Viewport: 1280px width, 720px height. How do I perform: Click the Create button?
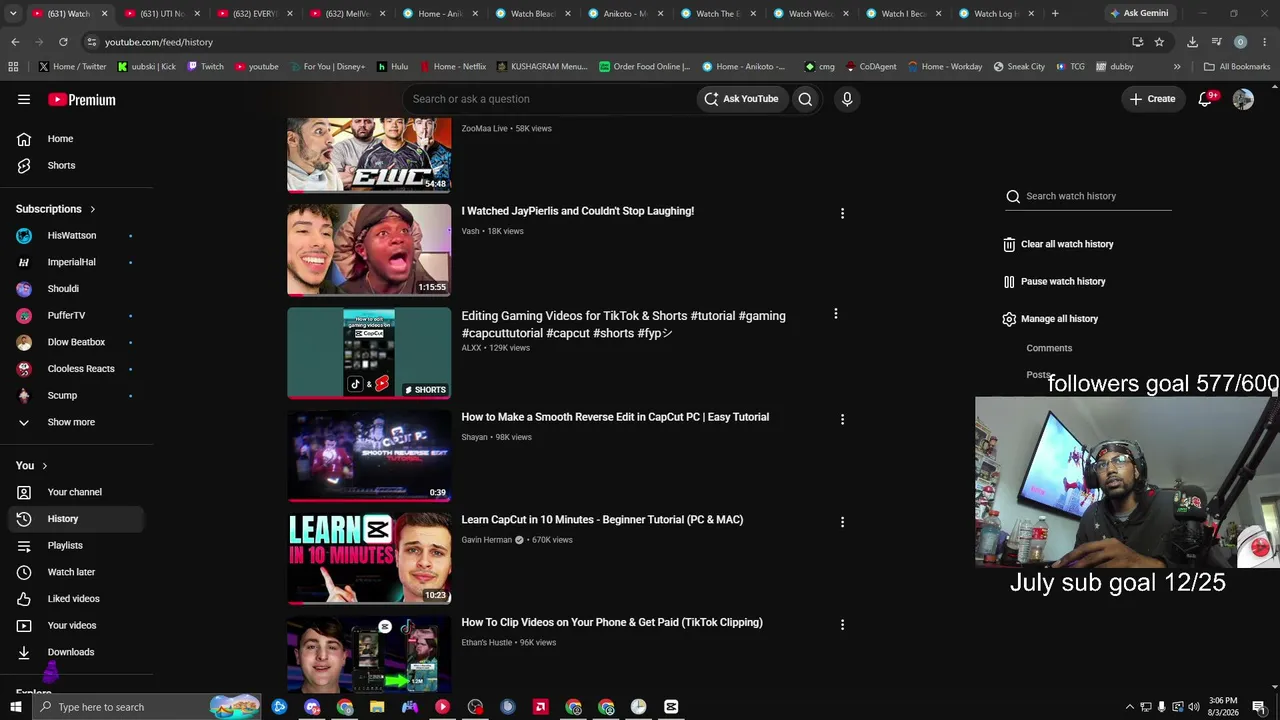(x=1152, y=99)
